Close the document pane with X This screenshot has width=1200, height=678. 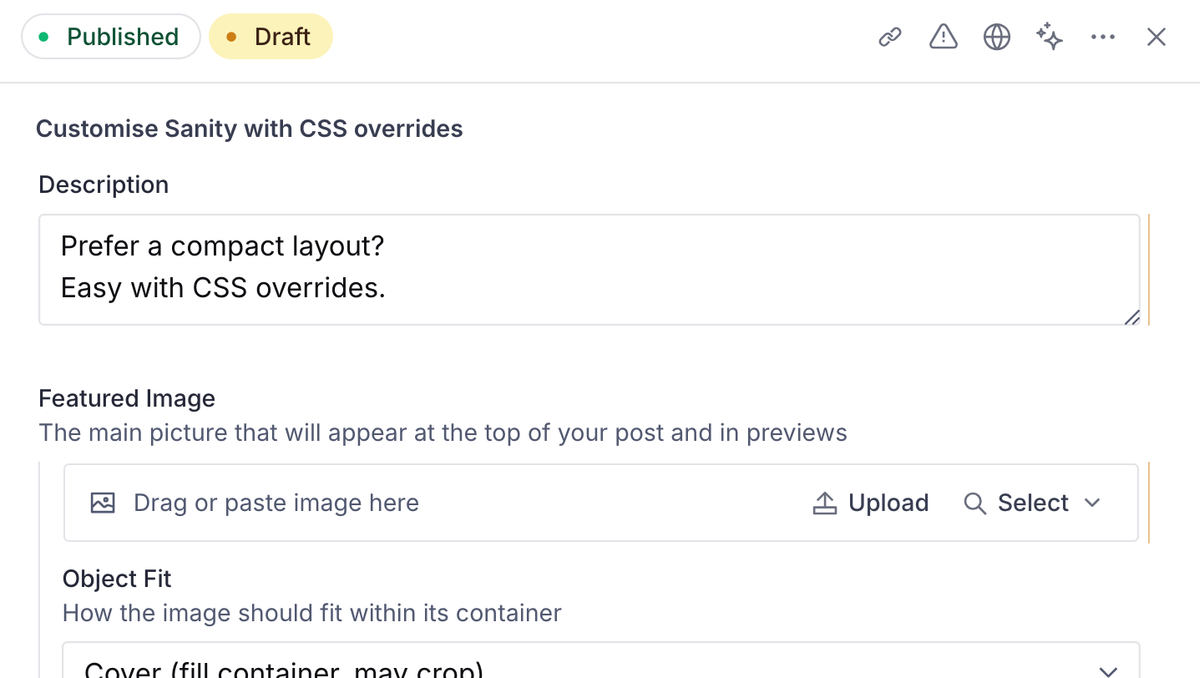coord(1156,38)
